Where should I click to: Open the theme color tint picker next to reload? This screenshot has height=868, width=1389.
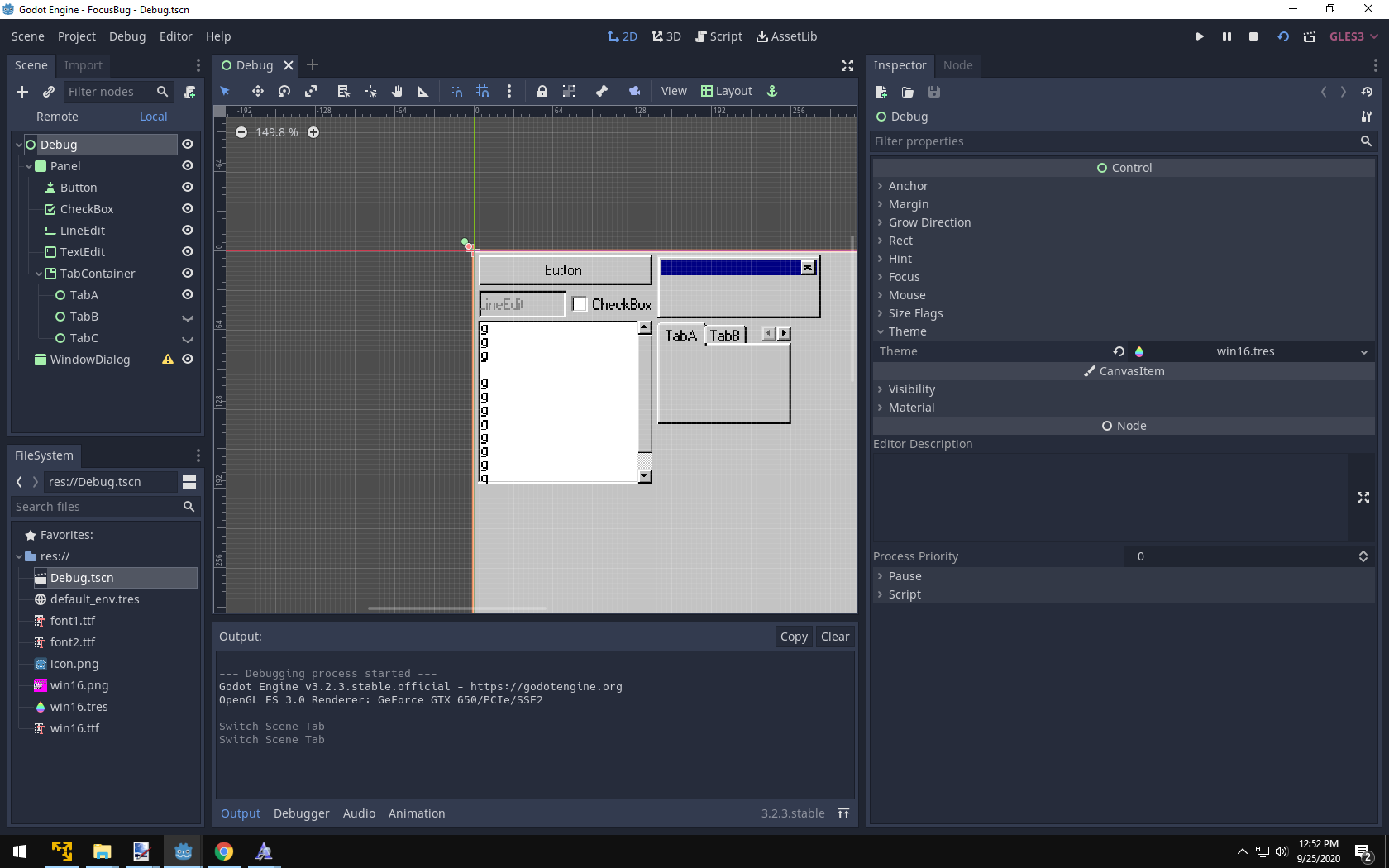tap(1138, 351)
